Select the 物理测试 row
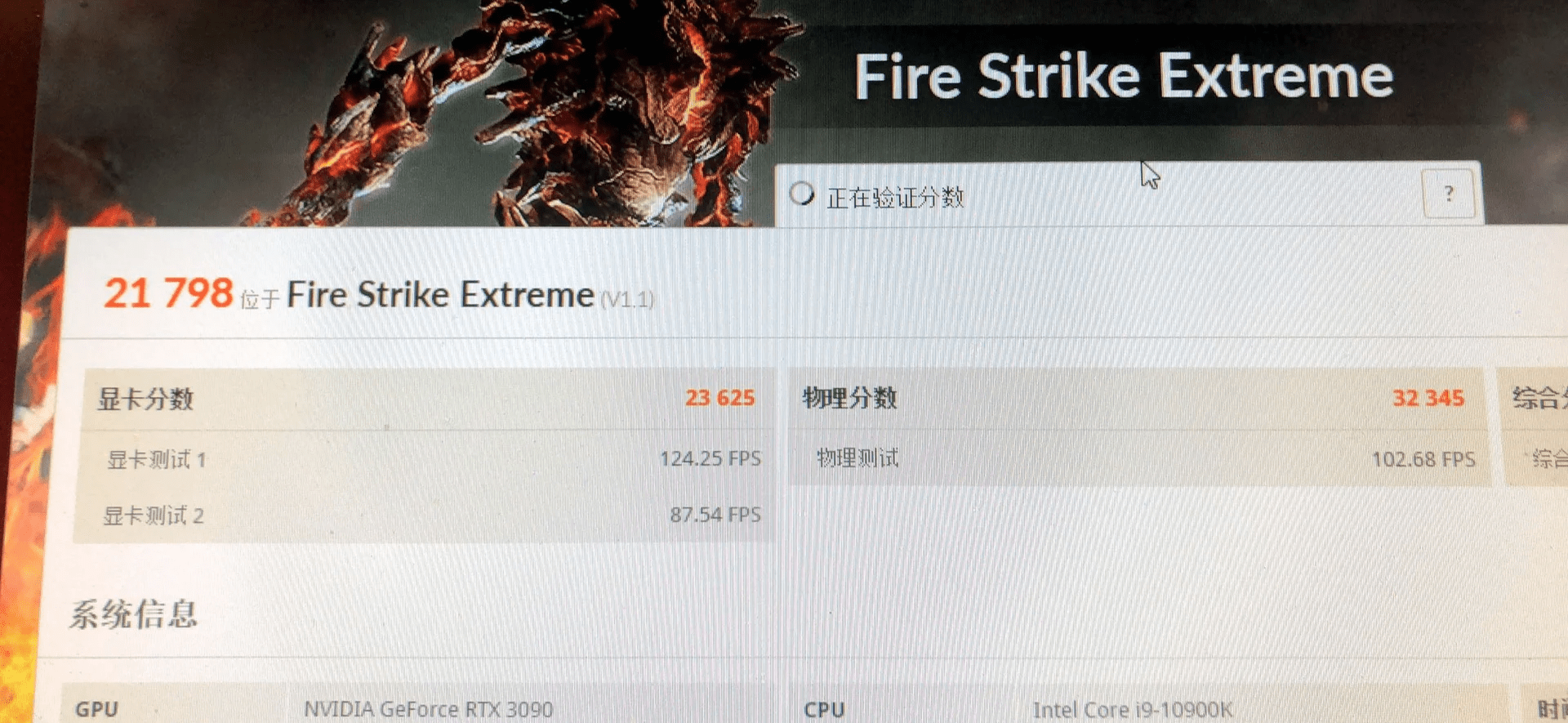 click(x=1139, y=458)
